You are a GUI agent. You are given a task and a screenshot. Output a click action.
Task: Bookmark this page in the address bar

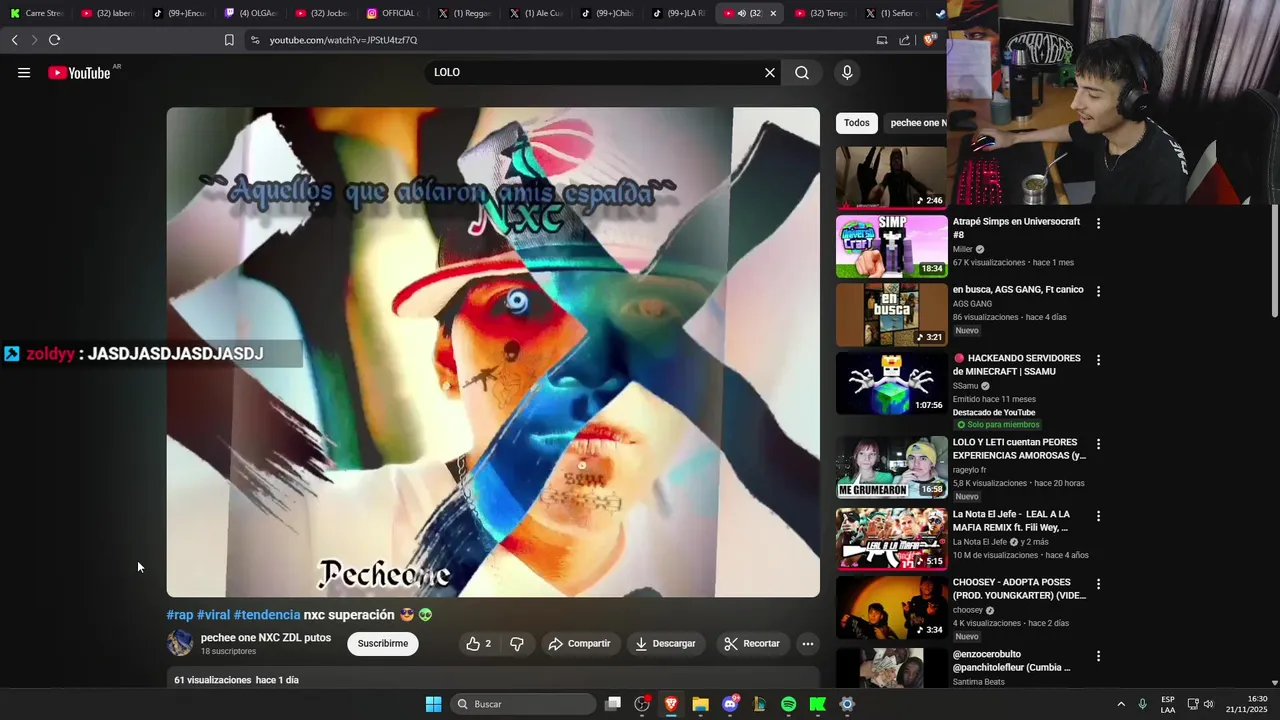coord(229,40)
